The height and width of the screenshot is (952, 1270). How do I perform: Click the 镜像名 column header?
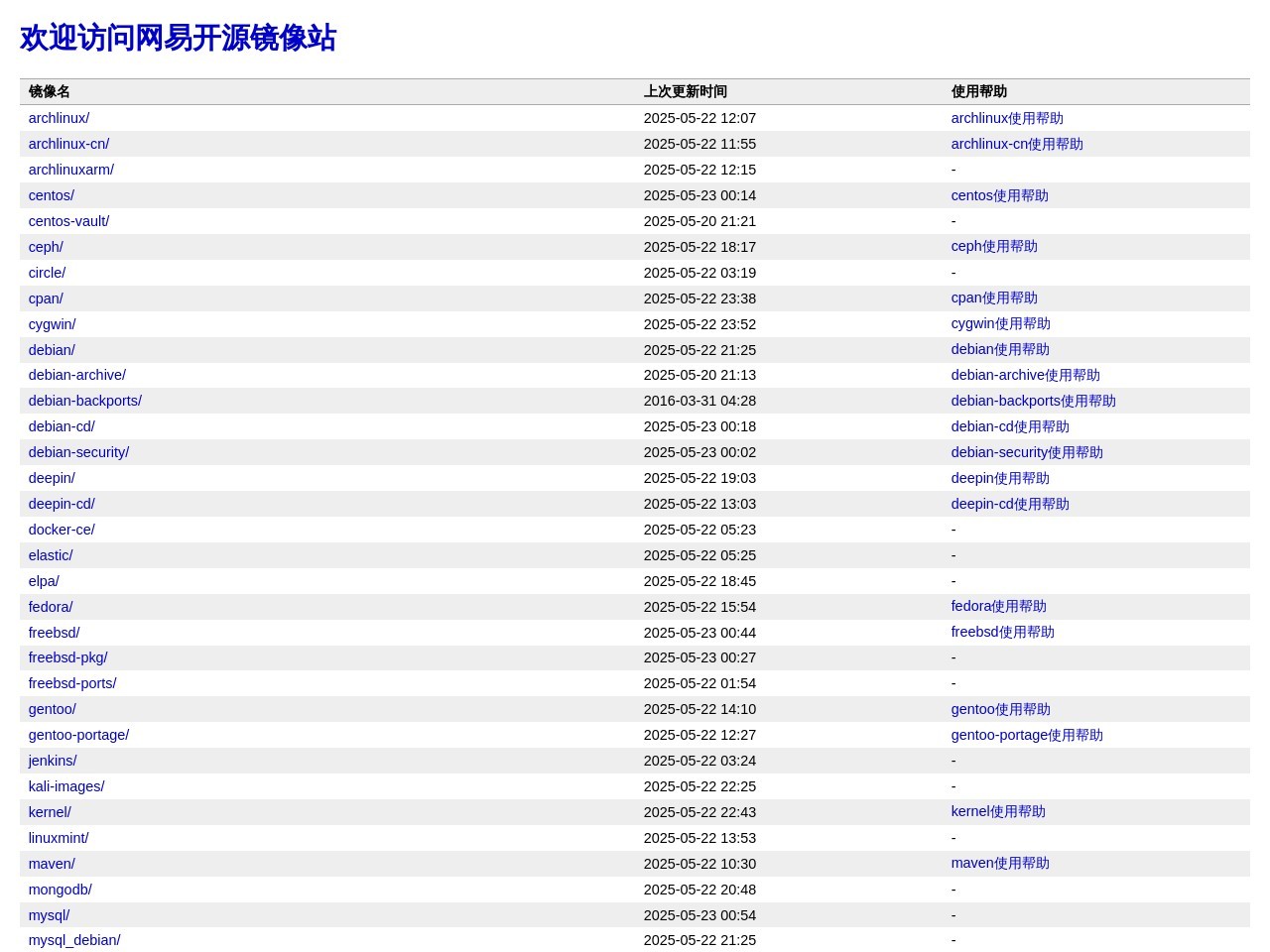[x=50, y=91]
